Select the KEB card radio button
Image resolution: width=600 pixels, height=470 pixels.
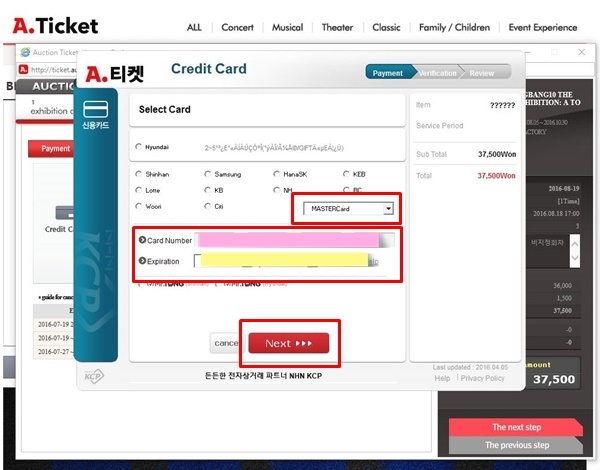pos(346,174)
